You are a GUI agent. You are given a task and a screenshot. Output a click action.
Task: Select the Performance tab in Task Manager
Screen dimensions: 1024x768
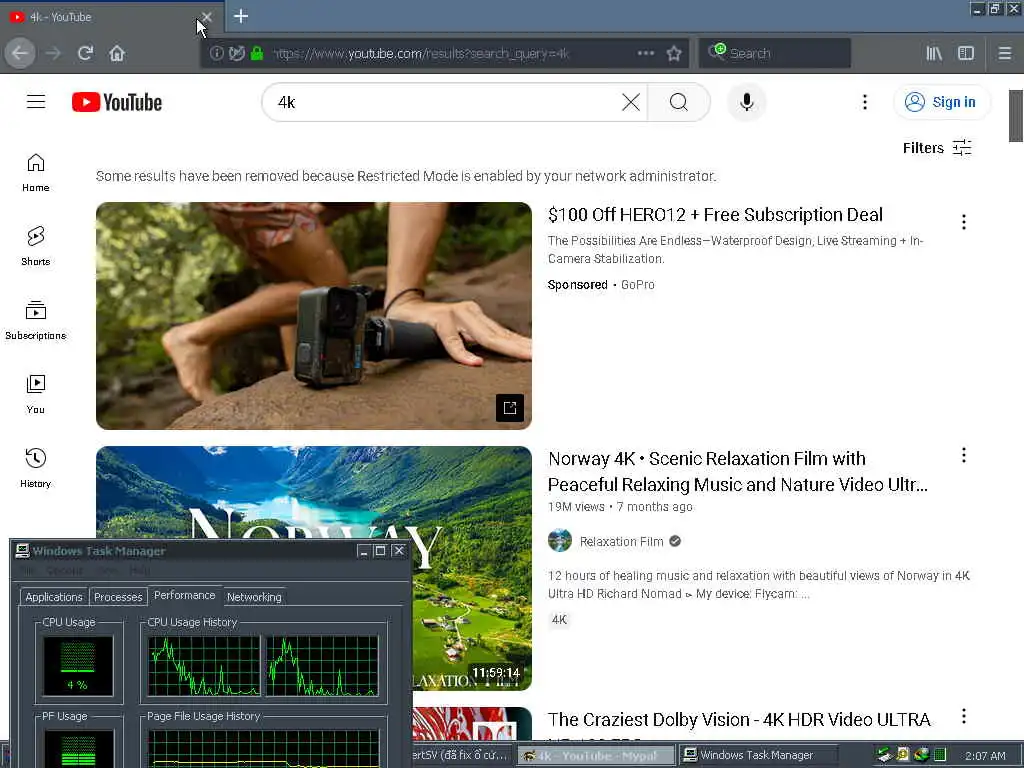tap(185, 596)
